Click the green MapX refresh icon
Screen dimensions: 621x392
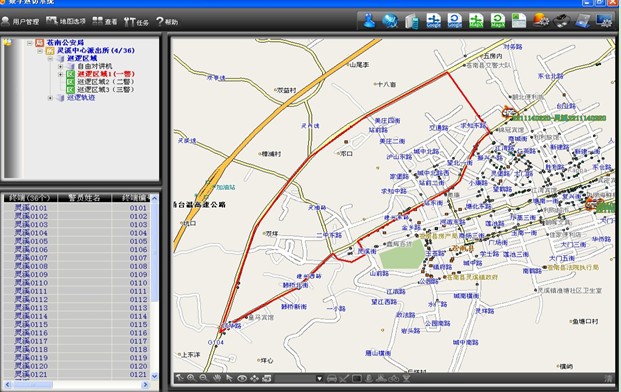coord(497,21)
